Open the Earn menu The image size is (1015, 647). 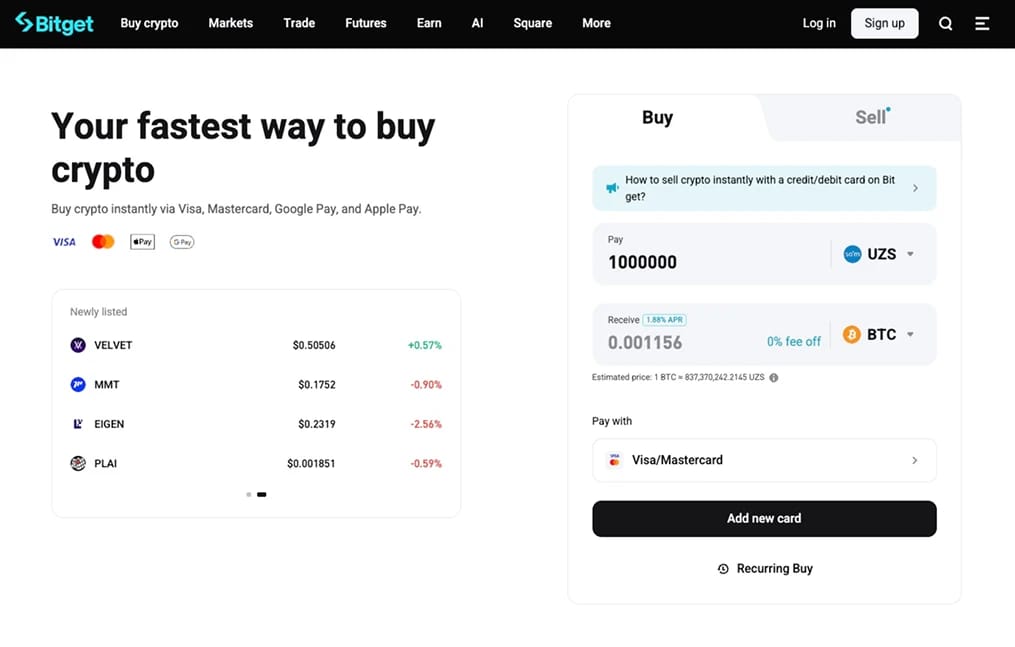[x=429, y=23]
